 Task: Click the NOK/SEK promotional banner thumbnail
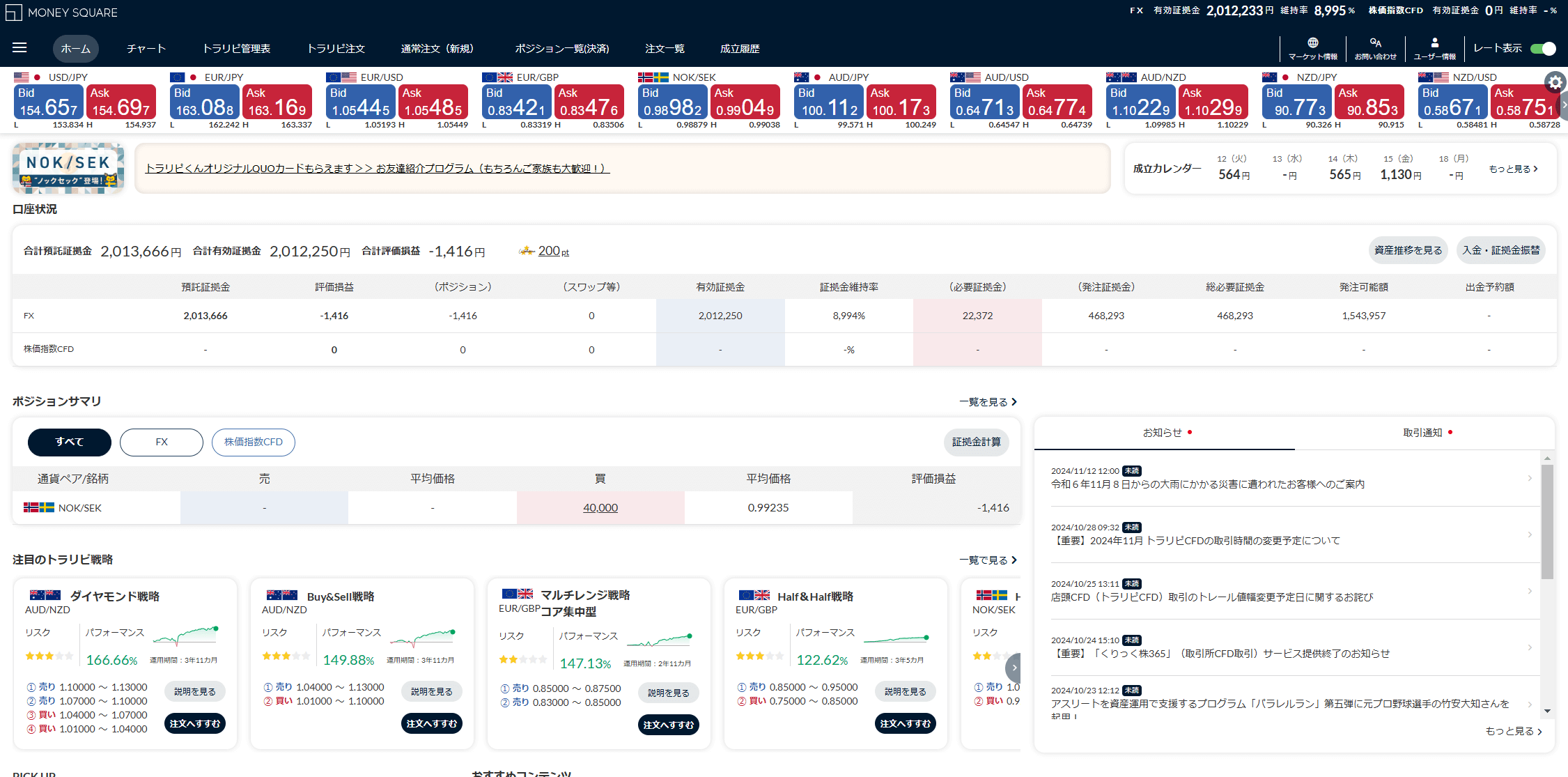[68, 168]
